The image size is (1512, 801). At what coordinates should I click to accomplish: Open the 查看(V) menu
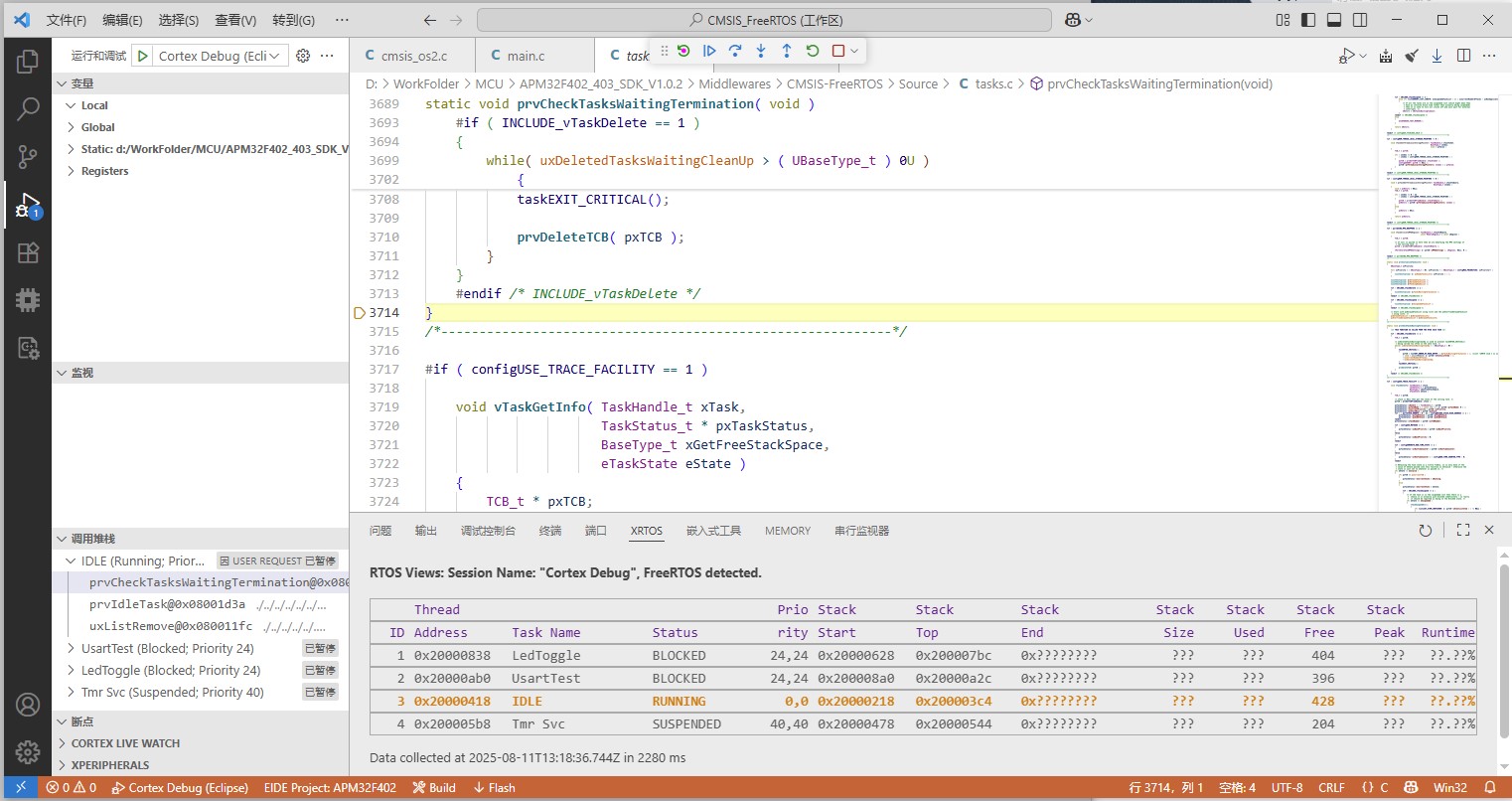coord(235,20)
